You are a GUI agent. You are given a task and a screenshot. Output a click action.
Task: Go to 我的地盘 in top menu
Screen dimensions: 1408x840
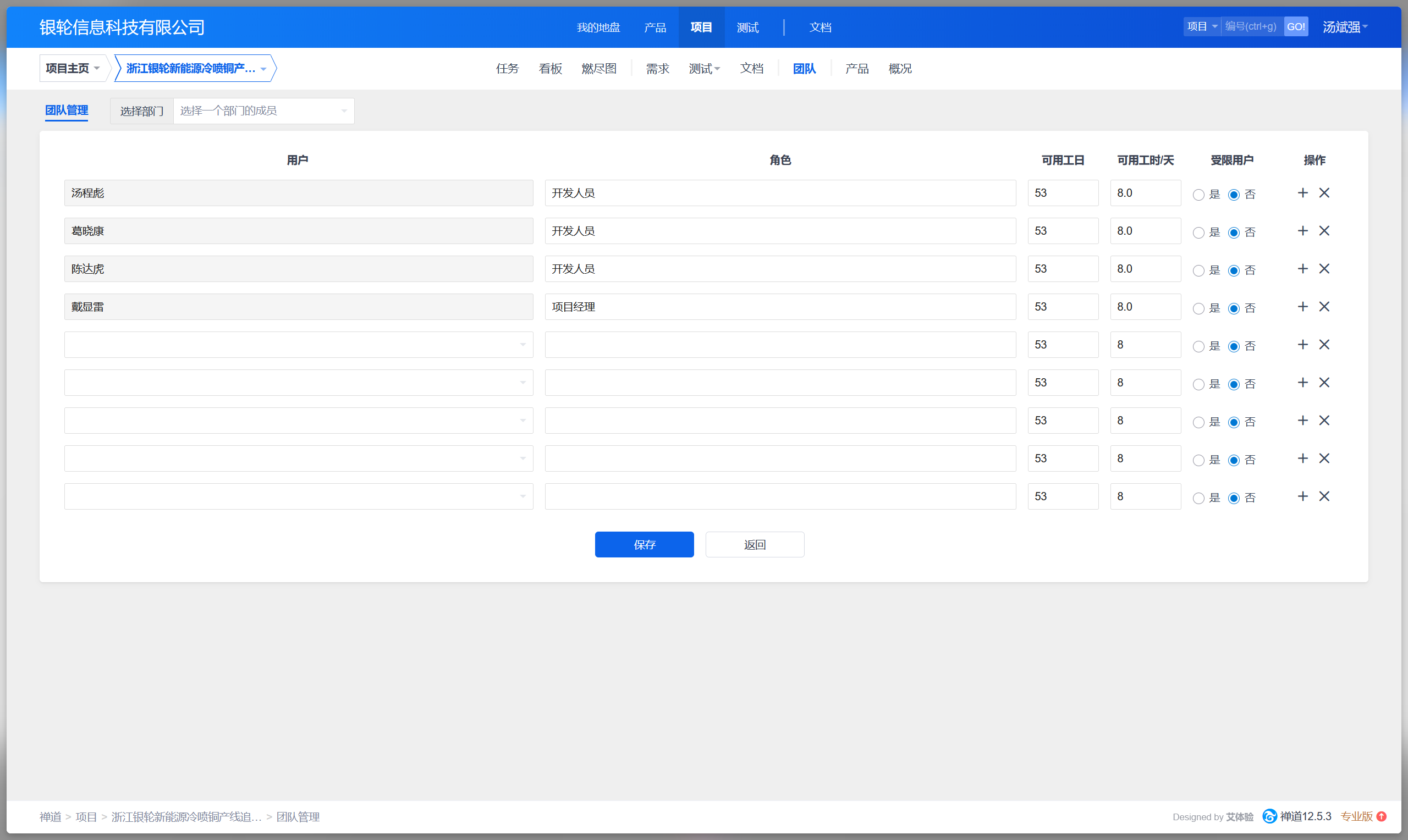coord(598,27)
